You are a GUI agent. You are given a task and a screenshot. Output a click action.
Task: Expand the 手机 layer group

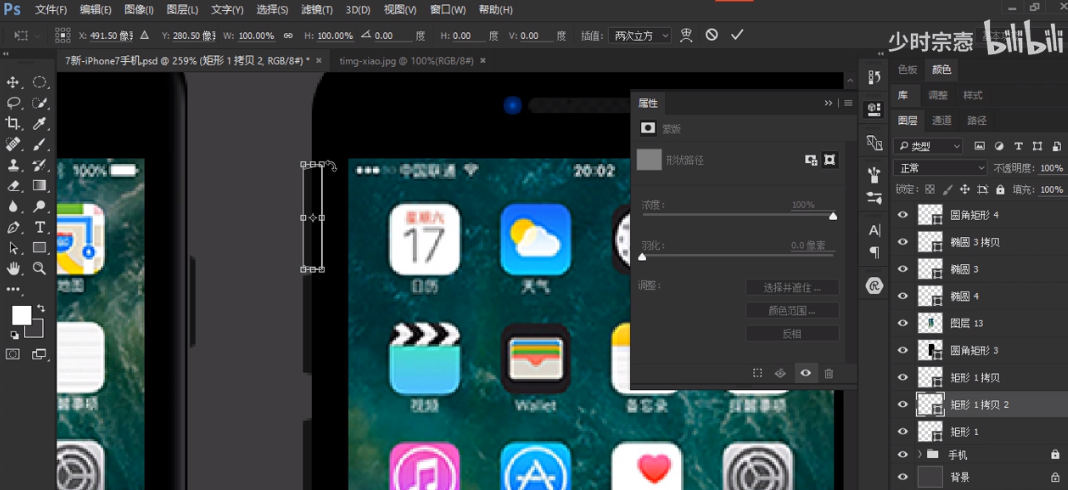click(922, 455)
